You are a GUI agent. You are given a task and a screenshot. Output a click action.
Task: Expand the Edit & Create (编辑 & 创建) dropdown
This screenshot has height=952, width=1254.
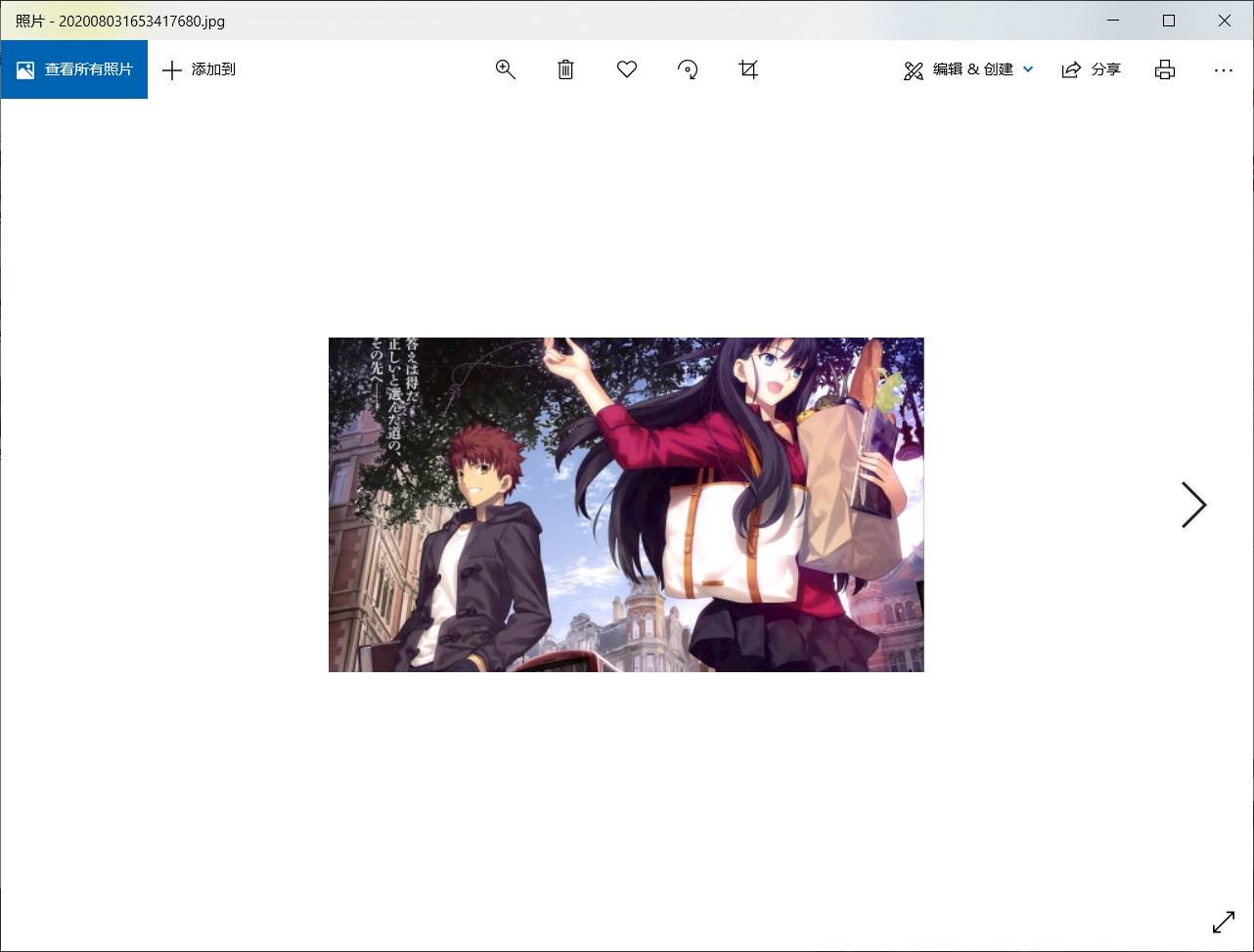click(968, 69)
